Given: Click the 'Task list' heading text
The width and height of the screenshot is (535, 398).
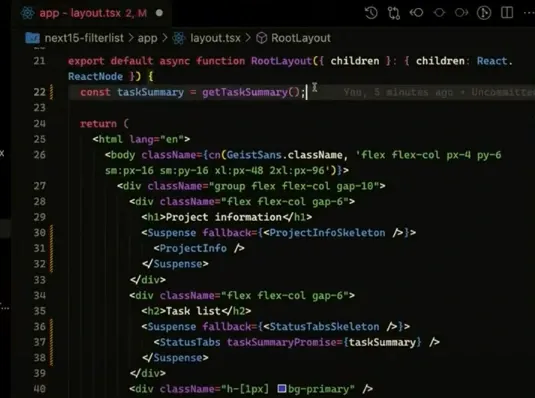Looking at the screenshot, I should pos(193,311).
